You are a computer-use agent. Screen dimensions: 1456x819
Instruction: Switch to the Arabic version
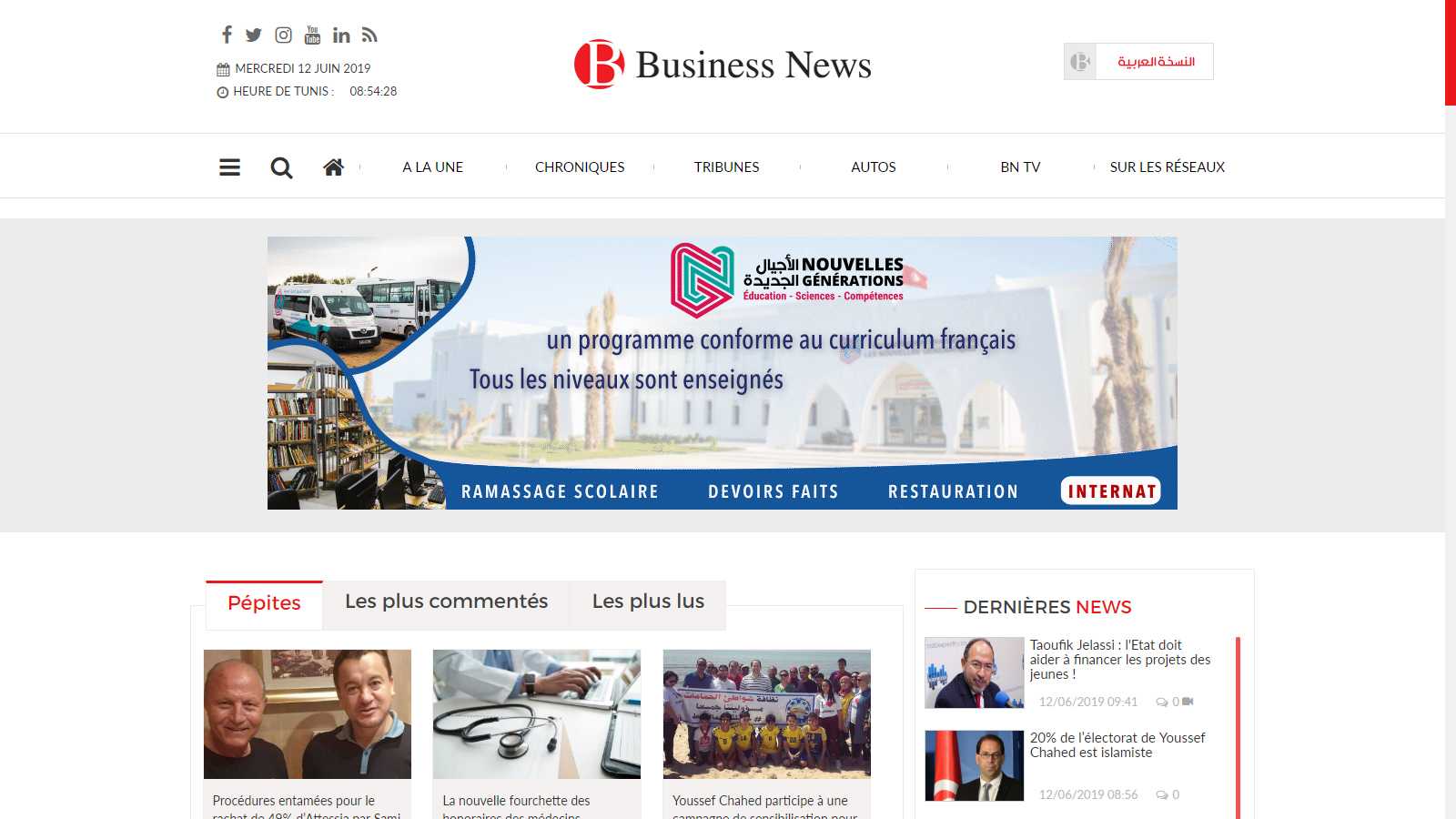coord(1155,62)
